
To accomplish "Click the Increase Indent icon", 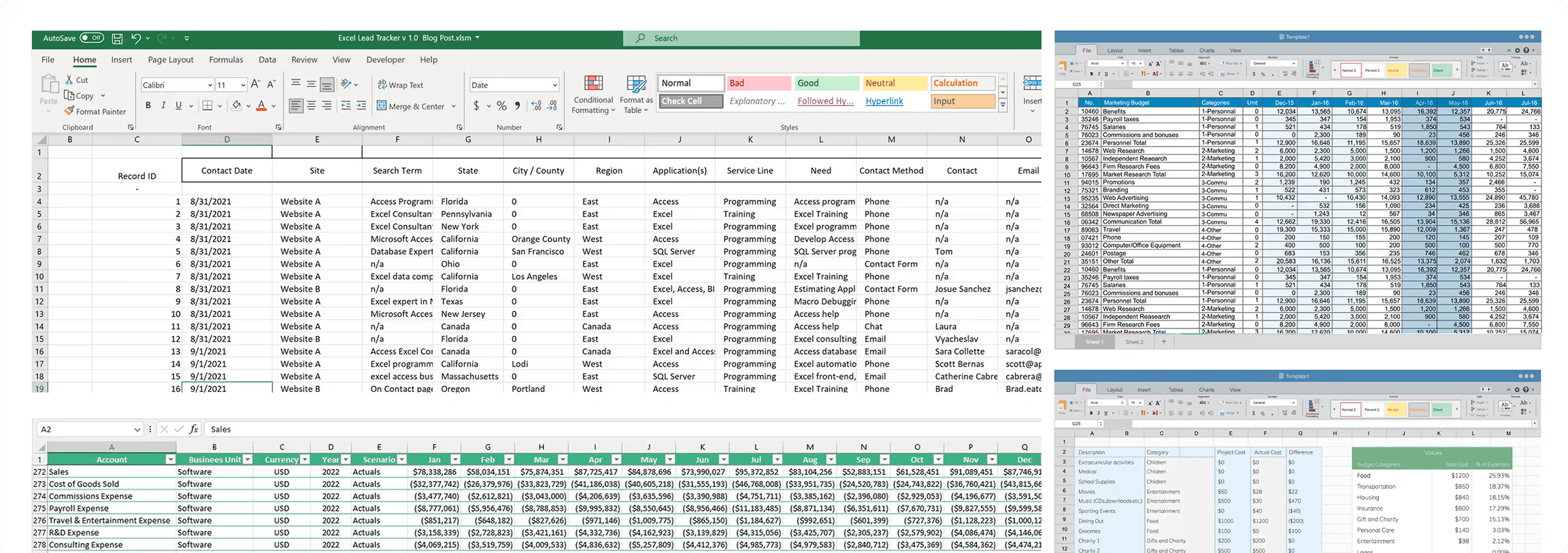I will click(x=361, y=106).
